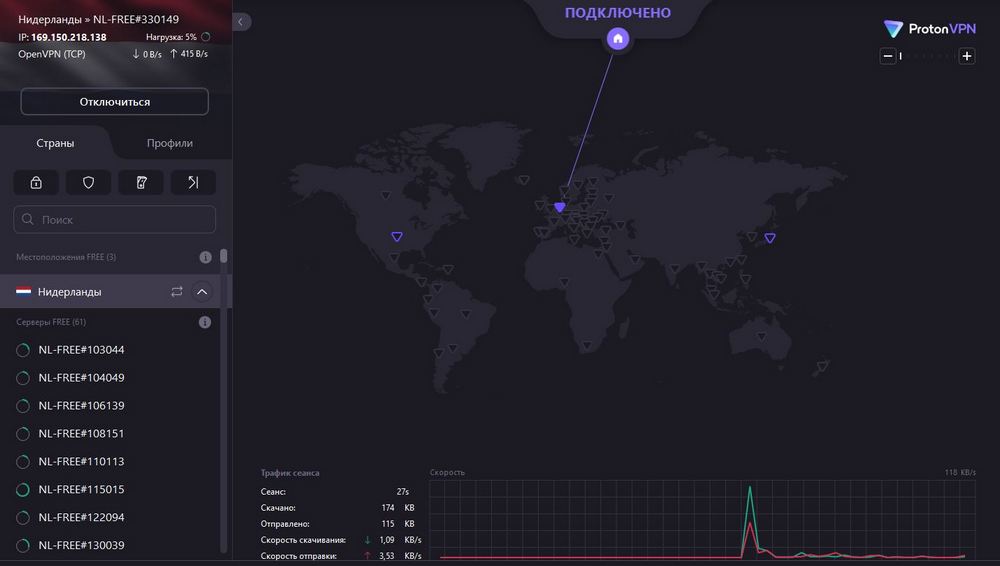Collapse the sidebar with chevron button

point(241,22)
